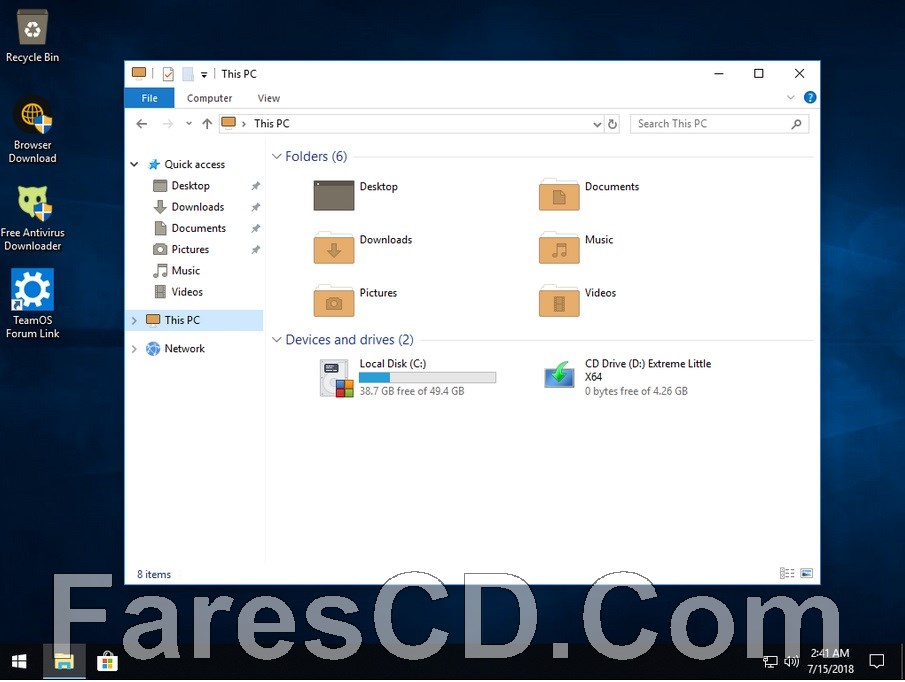Click the search magnifier icon
Image resolution: width=905 pixels, height=682 pixels.
[x=796, y=124]
